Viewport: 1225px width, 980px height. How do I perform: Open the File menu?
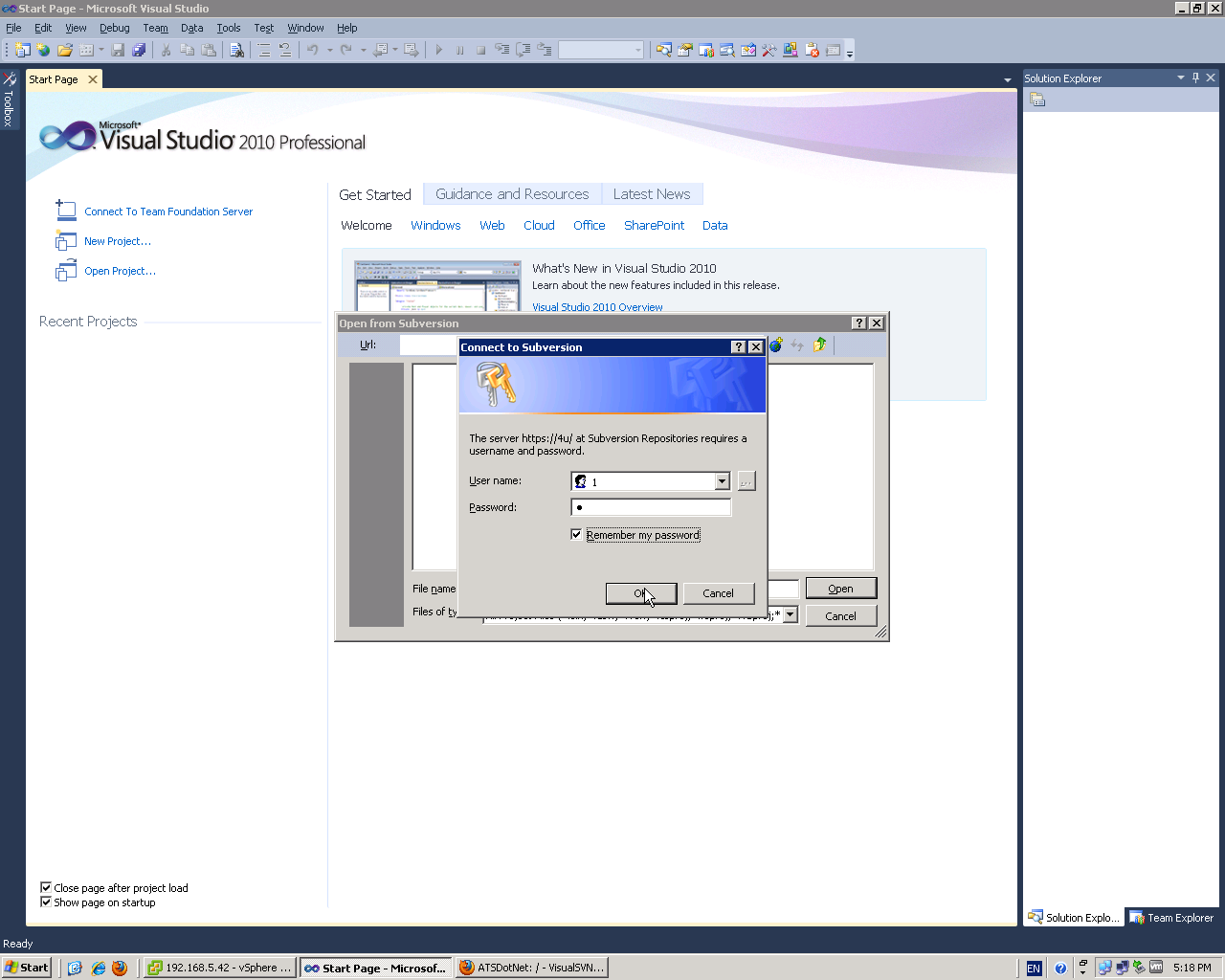pyautogui.click(x=13, y=28)
